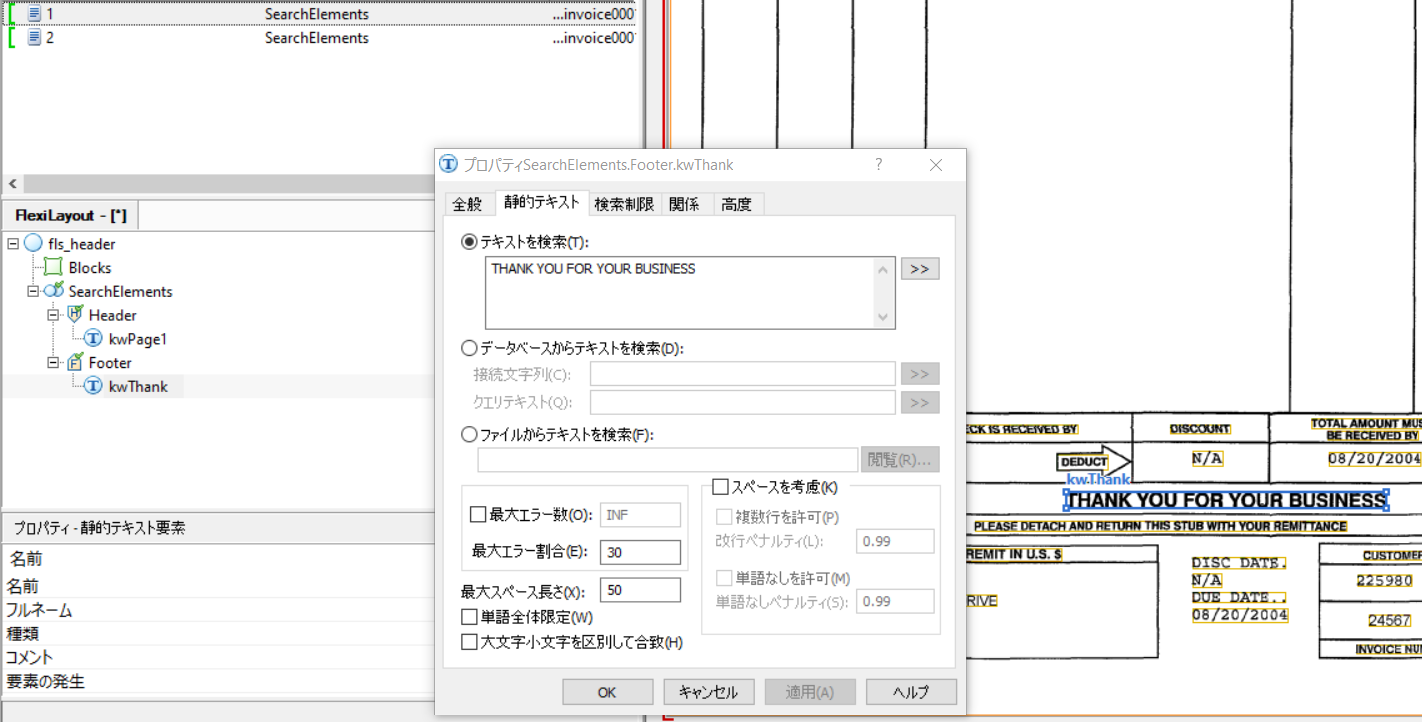Collapse the Footer tree node

[x=54, y=363]
